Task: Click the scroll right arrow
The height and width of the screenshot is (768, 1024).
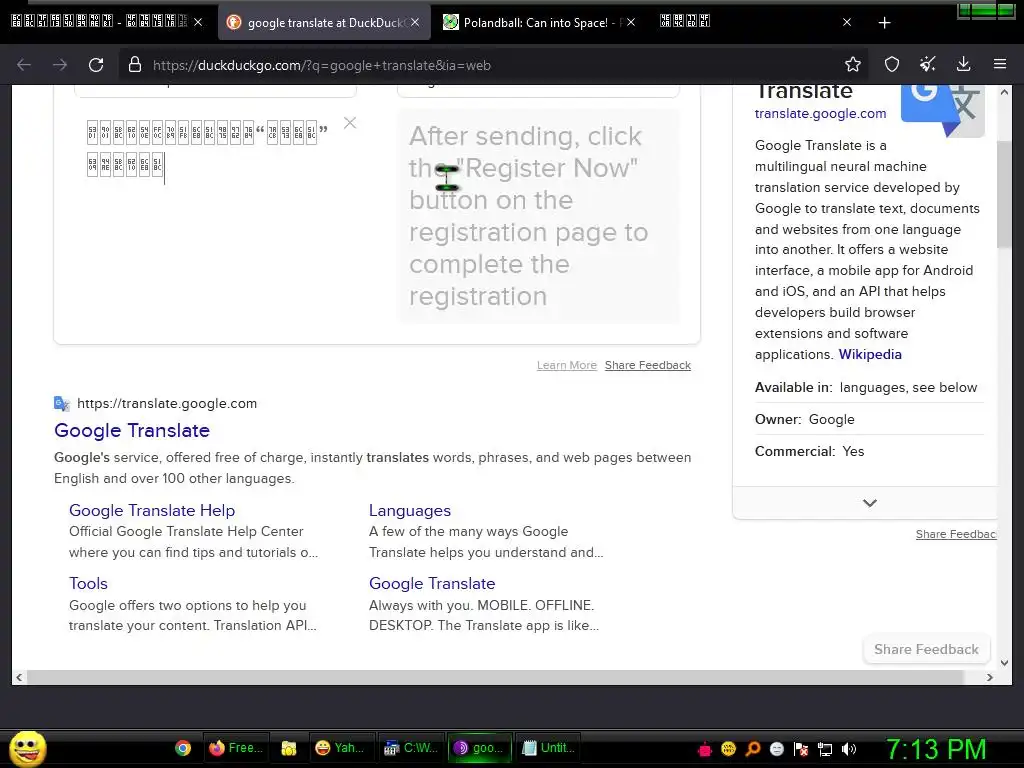Action: click(989, 677)
